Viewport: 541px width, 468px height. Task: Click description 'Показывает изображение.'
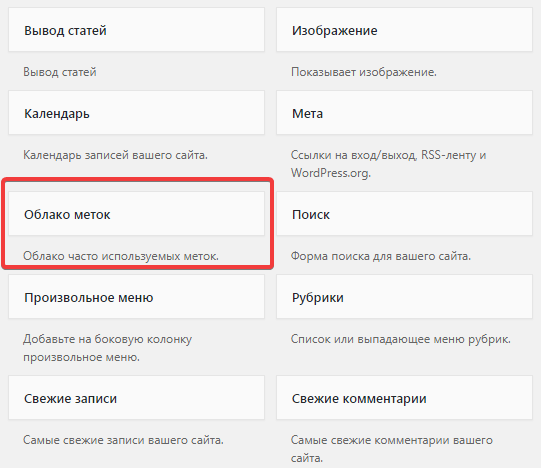click(364, 72)
